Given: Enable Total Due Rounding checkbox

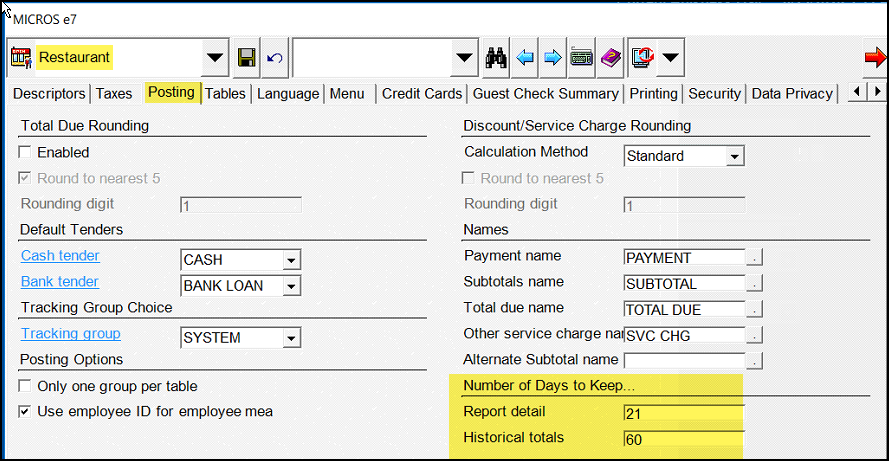Looking at the screenshot, I should pyautogui.click(x=26, y=153).
